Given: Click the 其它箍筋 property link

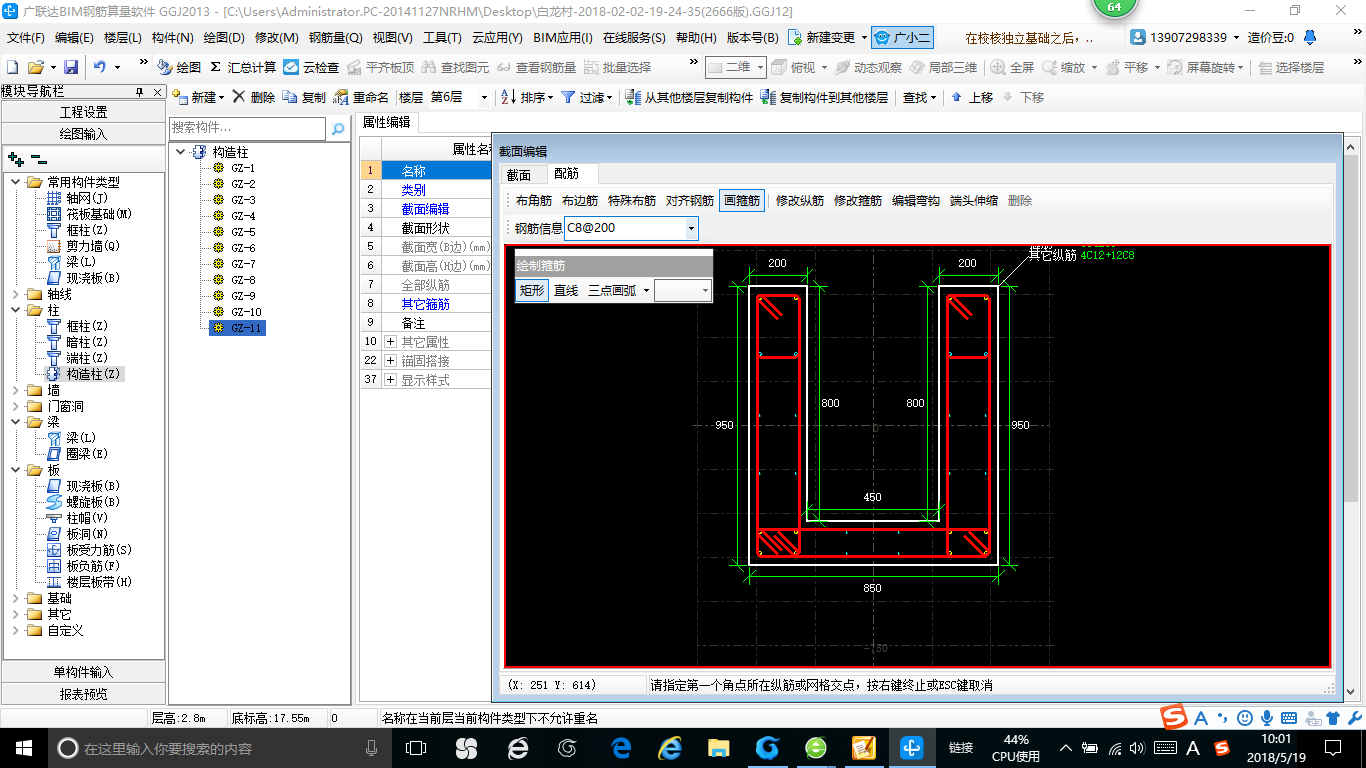Looking at the screenshot, I should [425, 304].
